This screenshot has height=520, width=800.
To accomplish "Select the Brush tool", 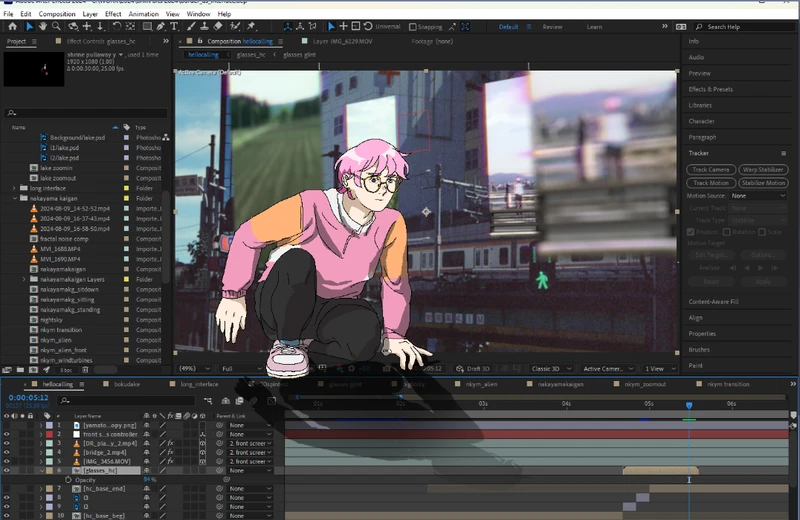I will point(191,27).
